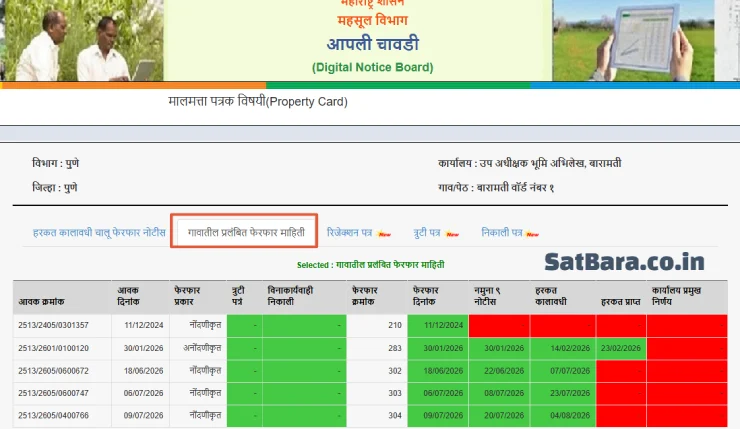This screenshot has height=429, width=740.
Task: Select inward number 2513/2605/0600747
Action: [x=53, y=393]
